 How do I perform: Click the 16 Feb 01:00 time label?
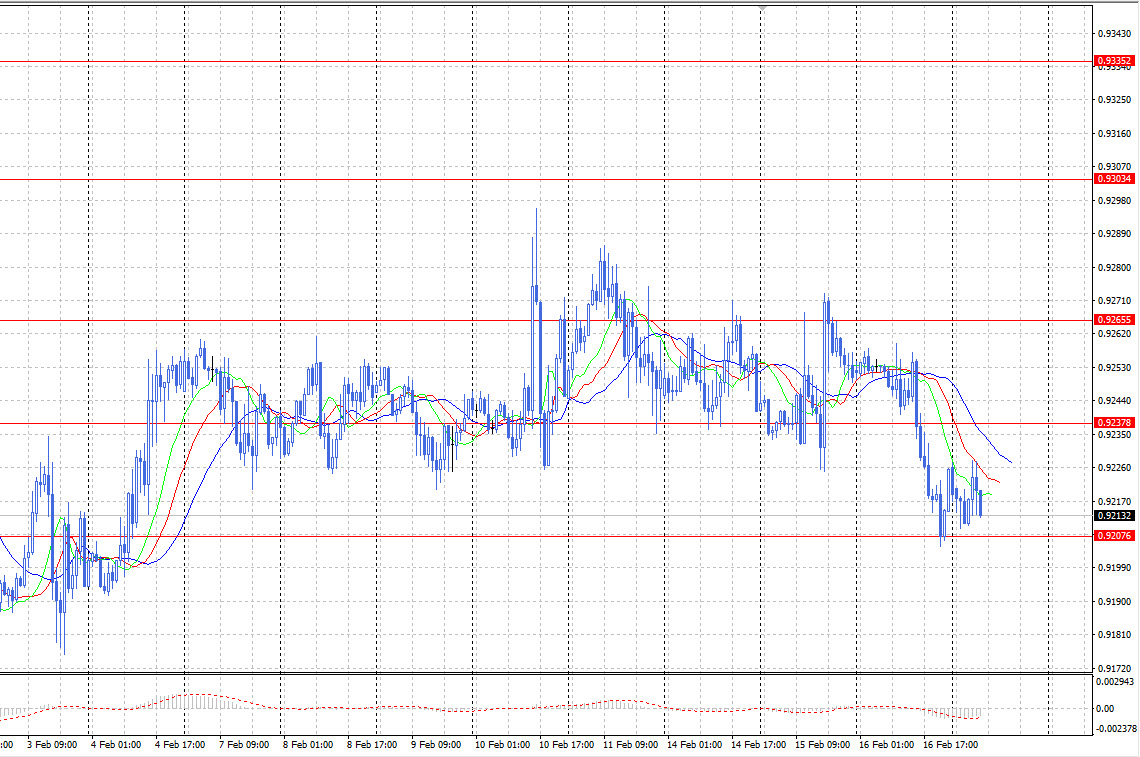886,745
